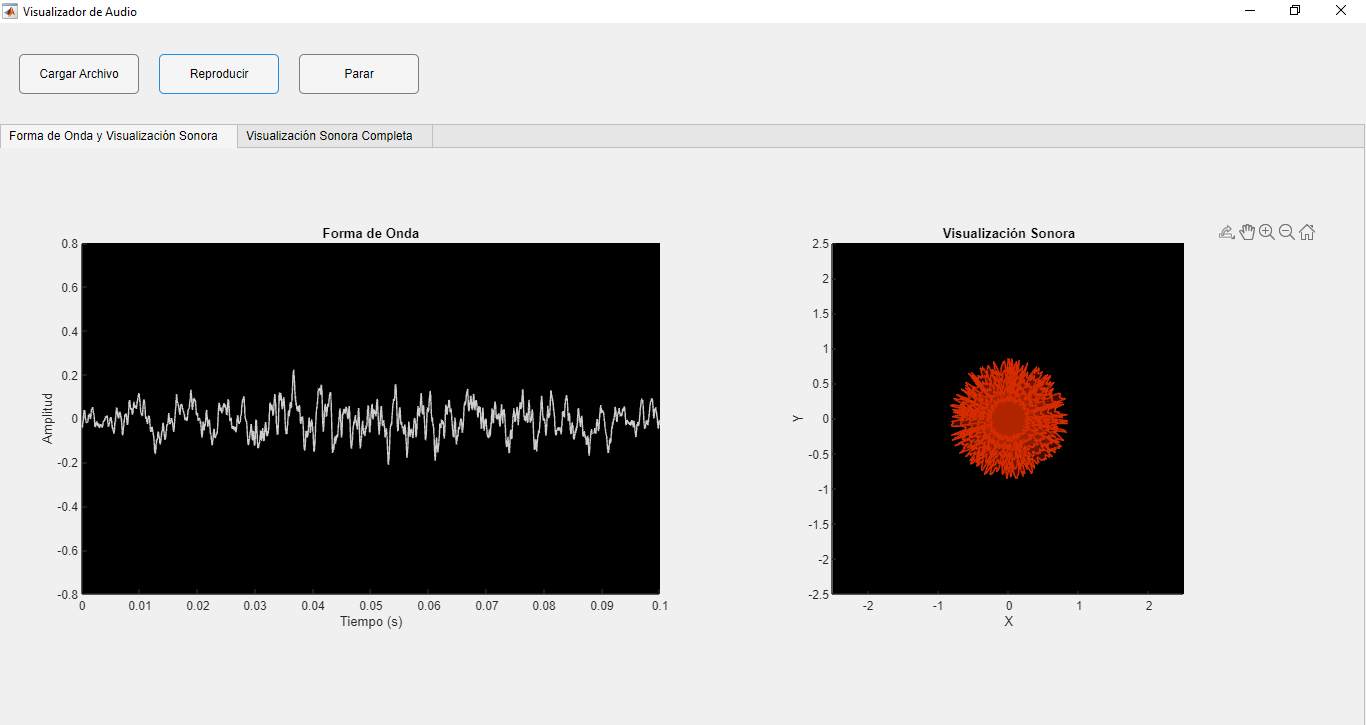Screen dimensions: 1366x725
Task: Activate the Zoom In tool above the scatter plot
Action: pyautogui.click(x=1267, y=231)
